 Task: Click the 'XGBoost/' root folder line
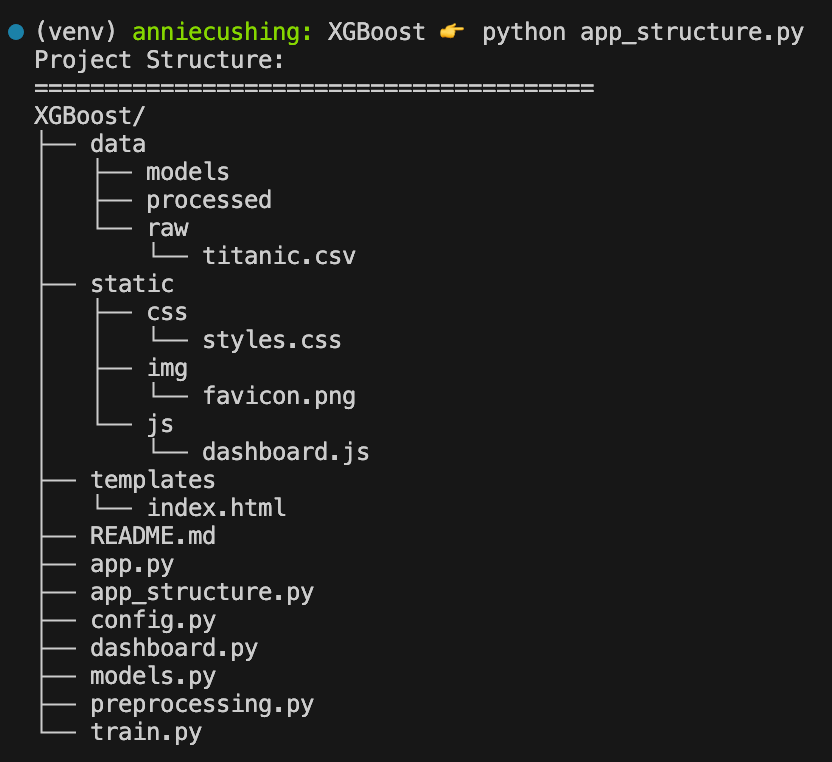tap(90, 116)
